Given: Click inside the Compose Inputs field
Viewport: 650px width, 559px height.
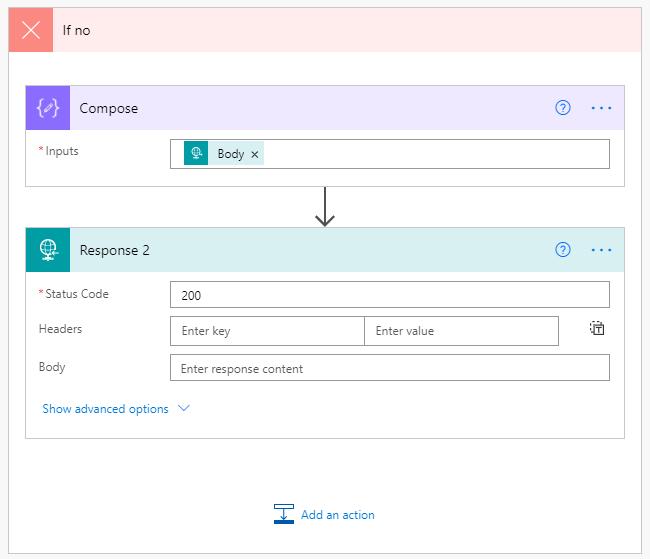Looking at the screenshot, I should [430, 154].
